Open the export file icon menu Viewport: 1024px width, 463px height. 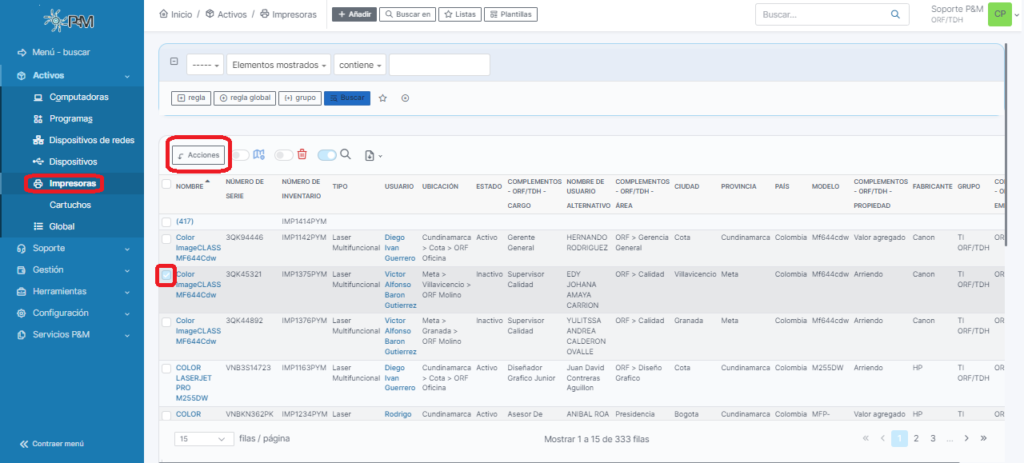pos(374,155)
